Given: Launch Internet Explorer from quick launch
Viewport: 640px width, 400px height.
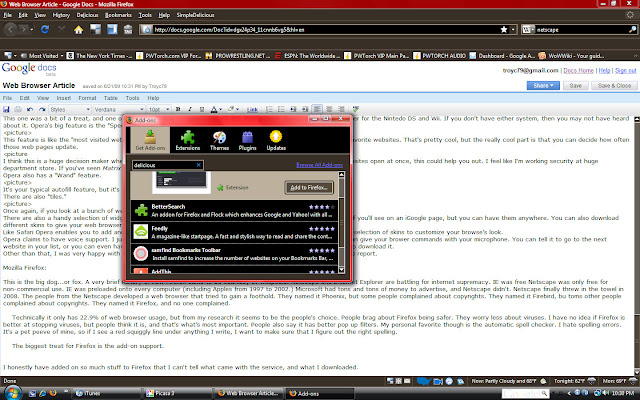Looking at the screenshot, I should 43,393.
